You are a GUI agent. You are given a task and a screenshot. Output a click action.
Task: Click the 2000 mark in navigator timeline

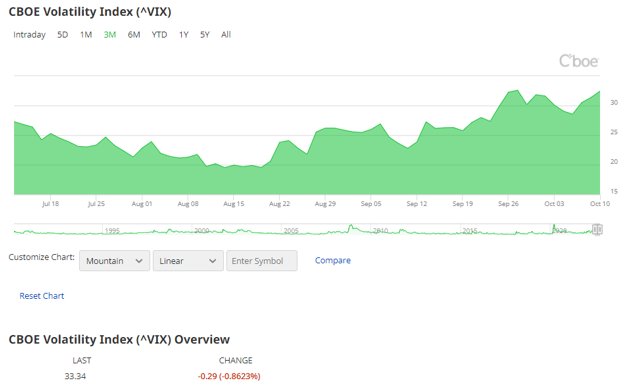coord(202,231)
